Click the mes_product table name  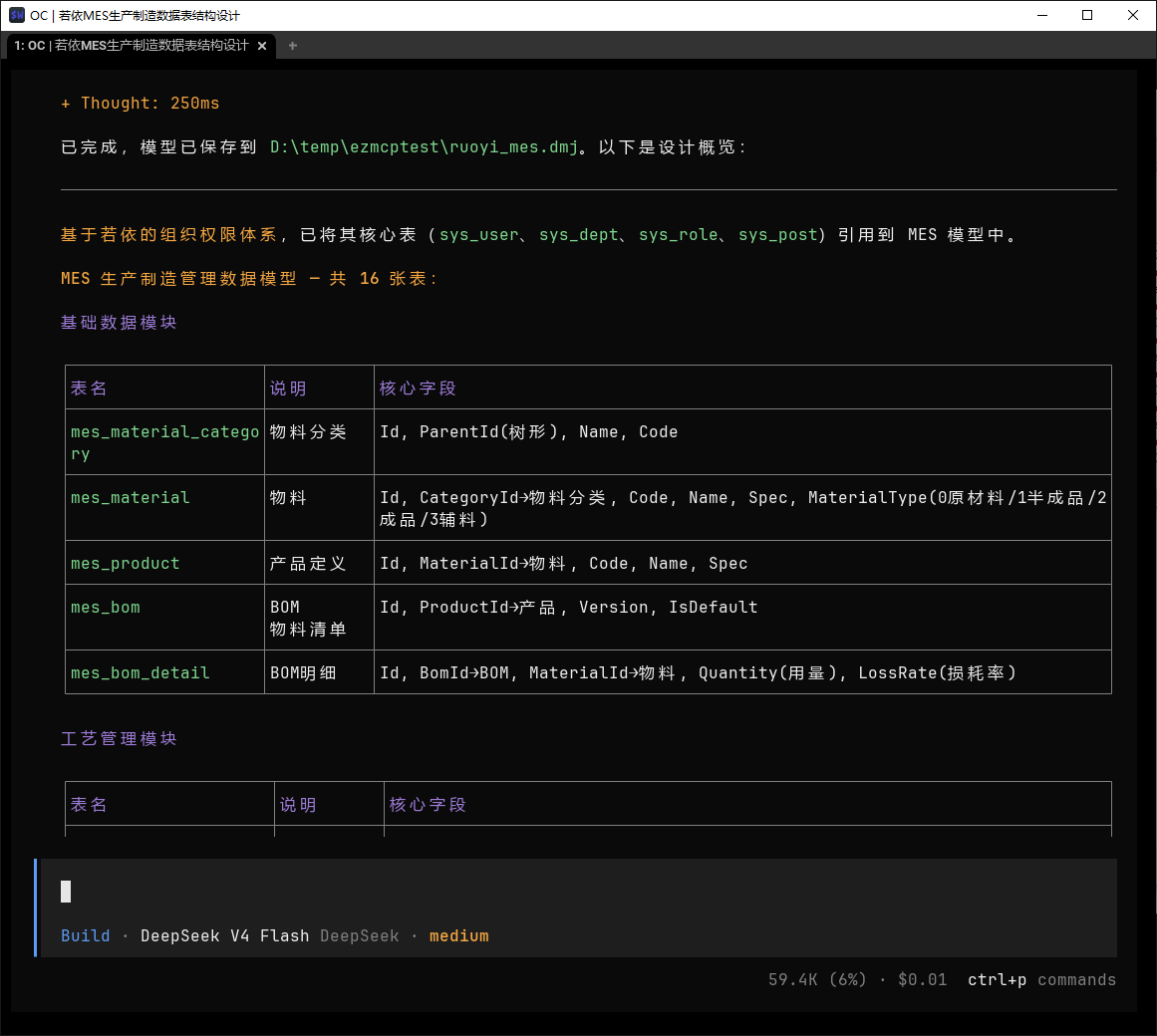click(126, 564)
